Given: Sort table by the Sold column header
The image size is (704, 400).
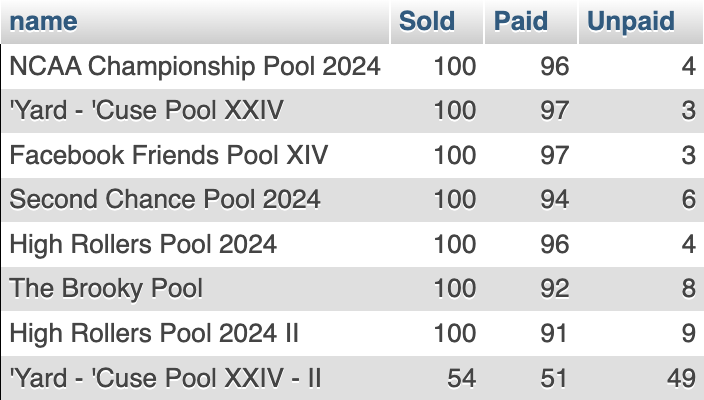Looking at the screenshot, I should [427, 21].
